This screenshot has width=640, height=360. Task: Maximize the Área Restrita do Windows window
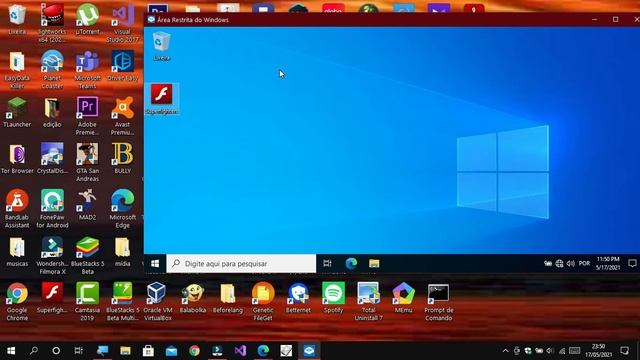tap(616, 20)
